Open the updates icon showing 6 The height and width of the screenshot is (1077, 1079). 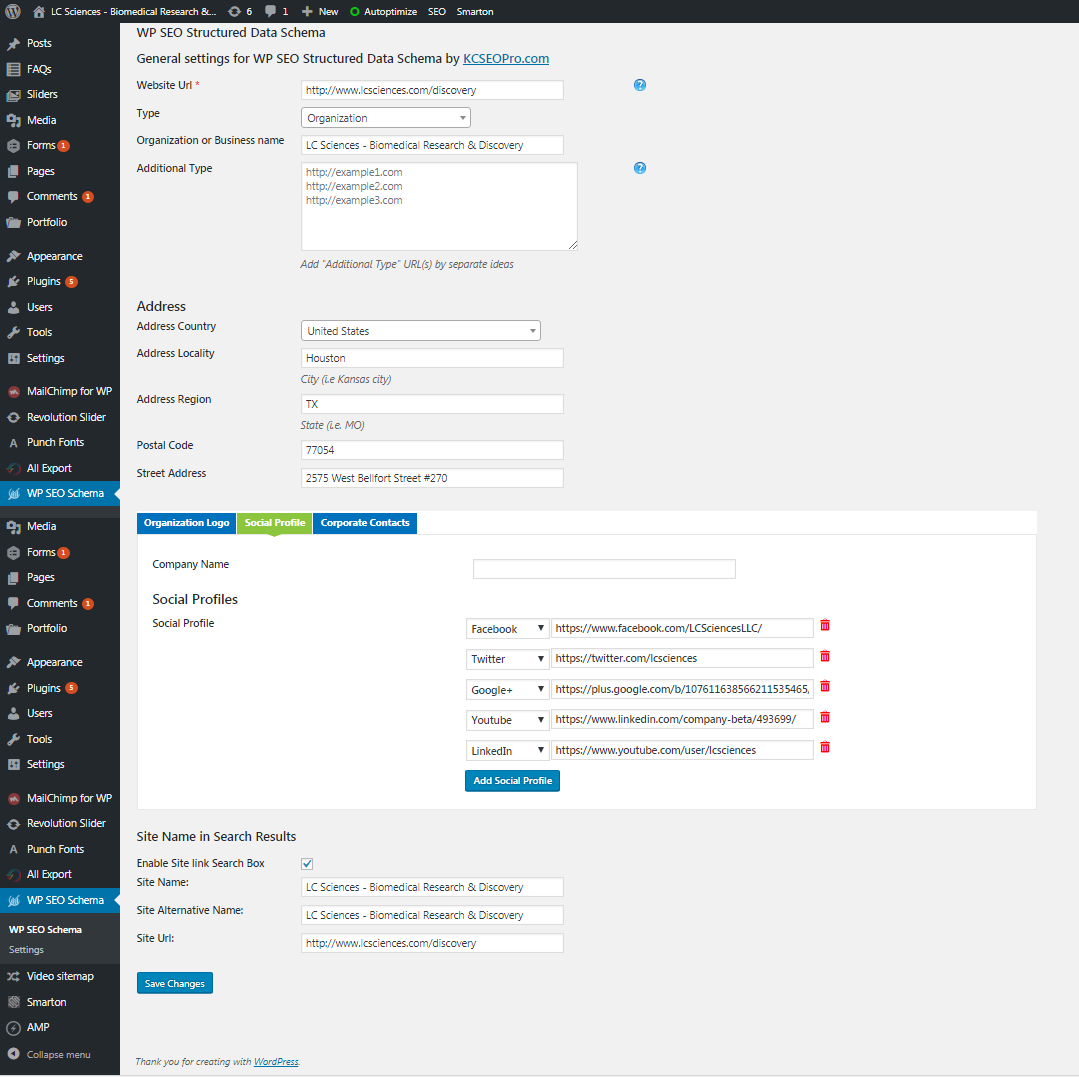pyautogui.click(x=235, y=12)
